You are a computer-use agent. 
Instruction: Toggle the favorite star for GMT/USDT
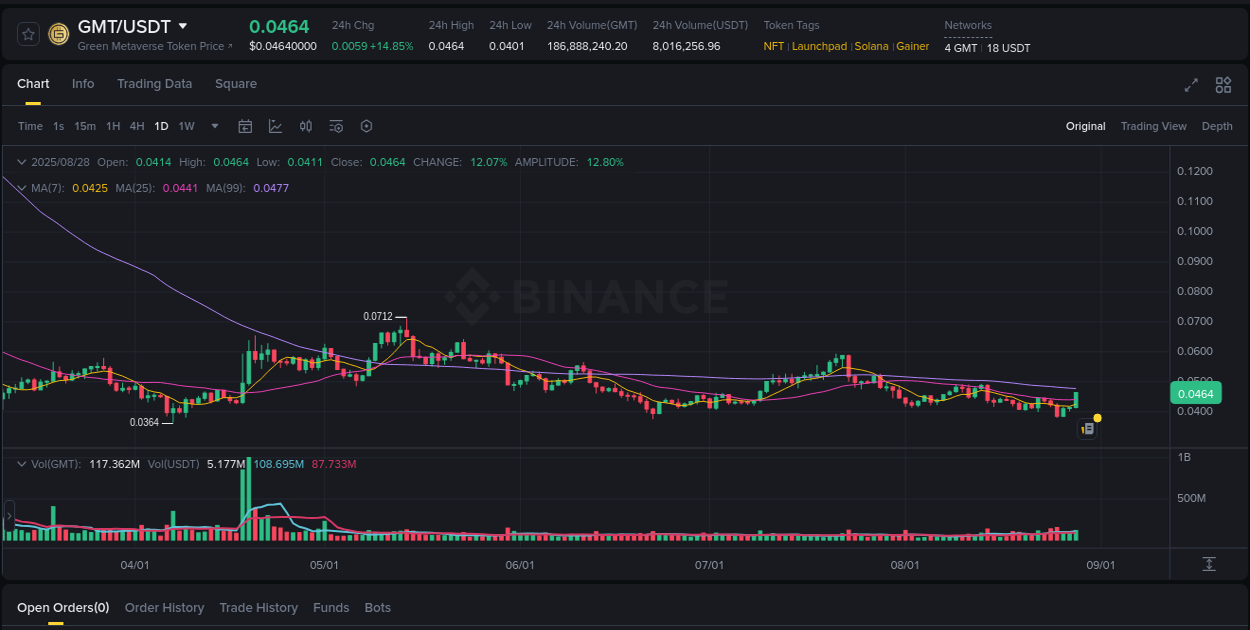click(x=27, y=33)
